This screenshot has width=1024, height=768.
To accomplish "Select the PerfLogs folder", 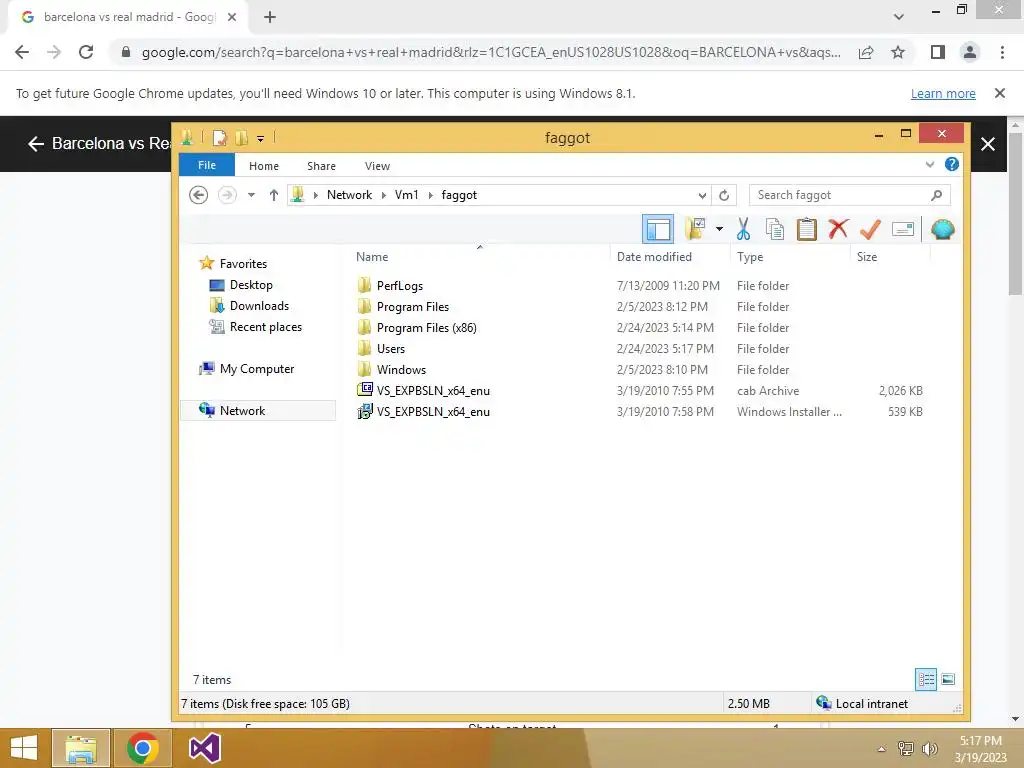I will coord(390,285).
